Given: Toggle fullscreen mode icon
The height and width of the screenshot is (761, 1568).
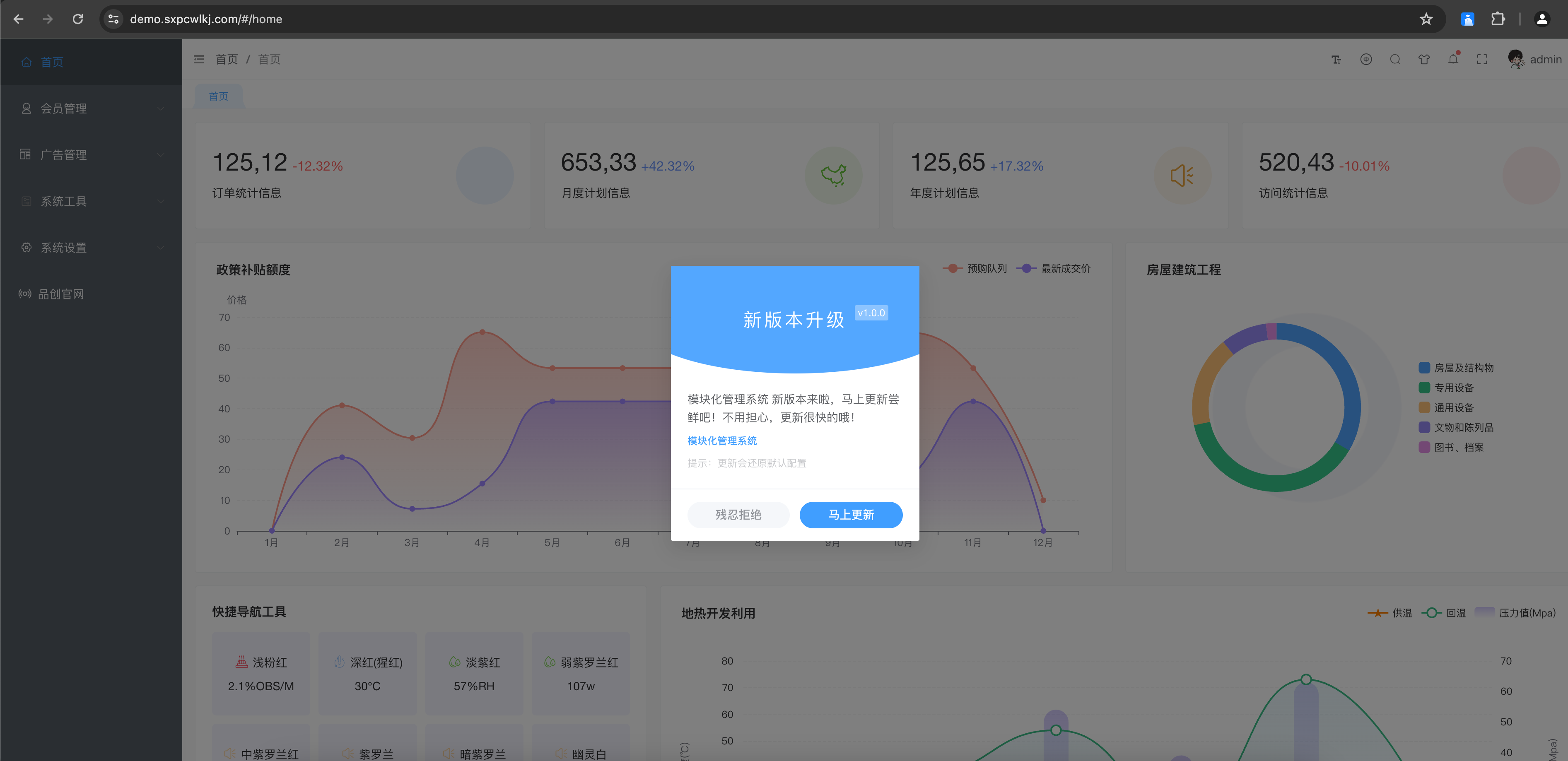Looking at the screenshot, I should [1482, 60].
